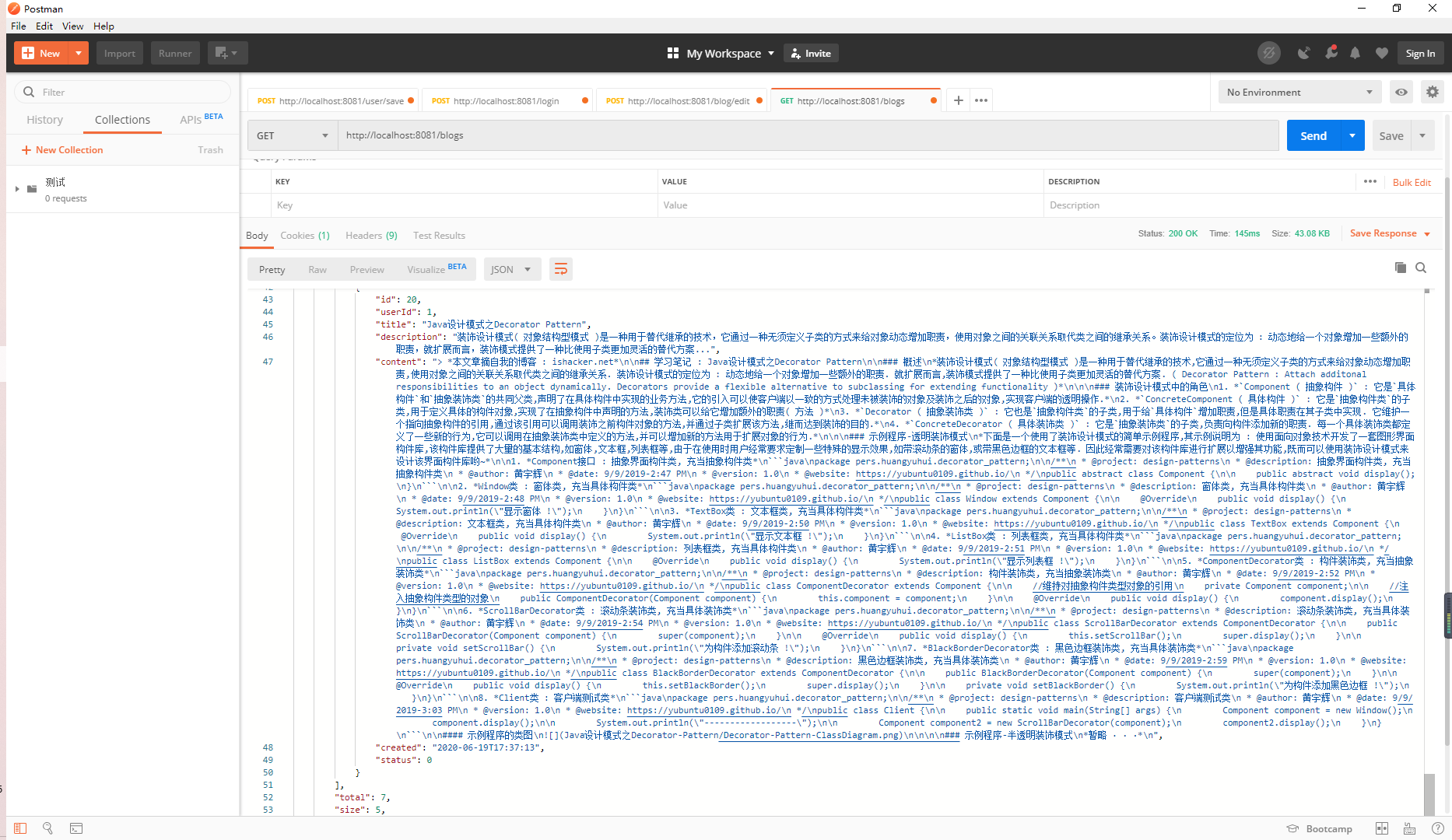Focus the sidebar Filter field
The width and height of the screenshot is (1452, 840).
point(123,92)
